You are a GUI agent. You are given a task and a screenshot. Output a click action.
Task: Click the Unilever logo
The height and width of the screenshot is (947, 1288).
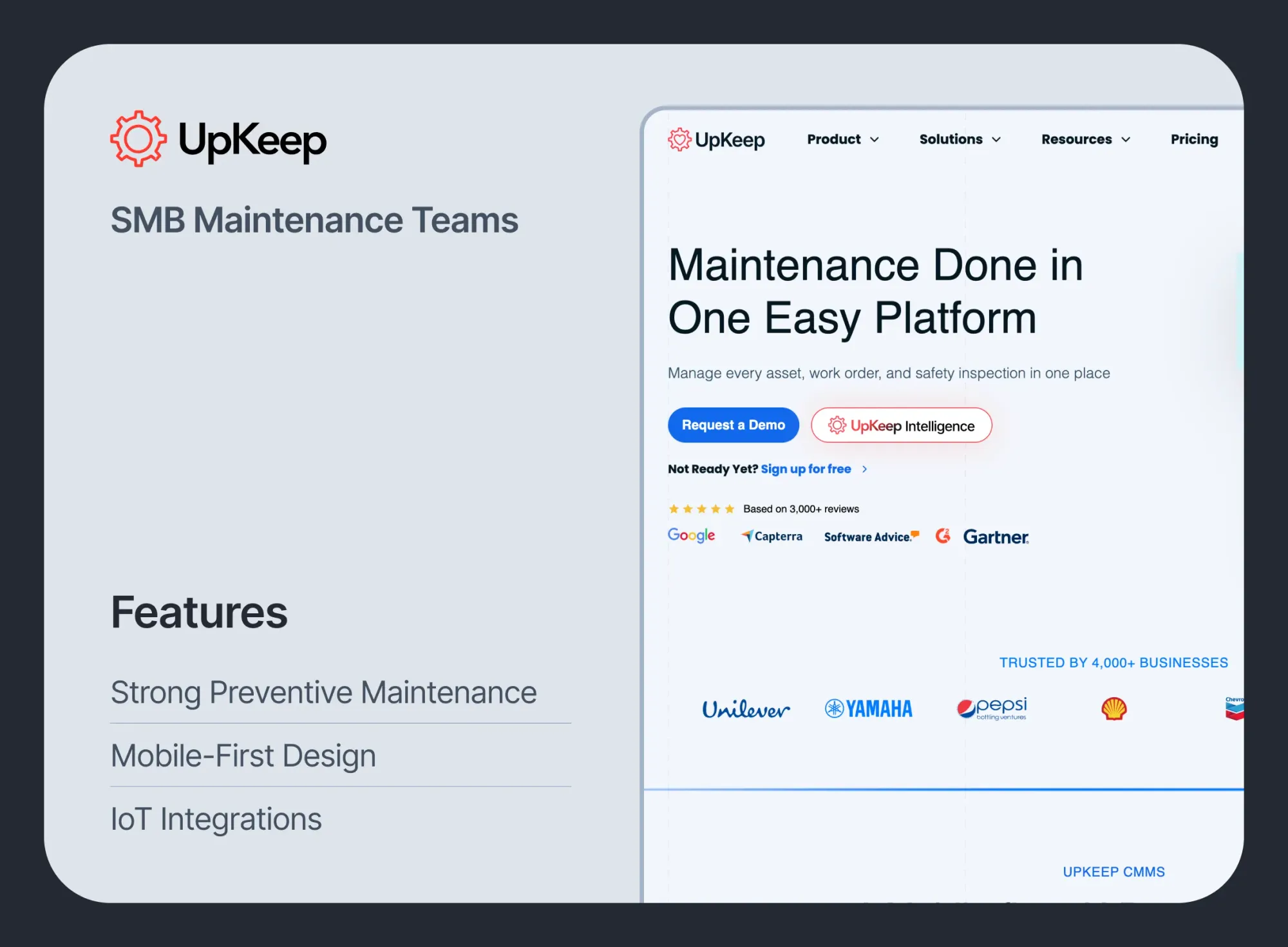pyautogui.click(x=746, y=709)
